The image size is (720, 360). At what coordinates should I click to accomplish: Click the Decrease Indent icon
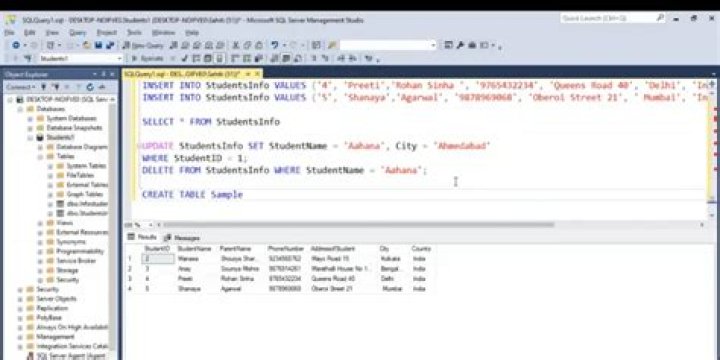342,58
